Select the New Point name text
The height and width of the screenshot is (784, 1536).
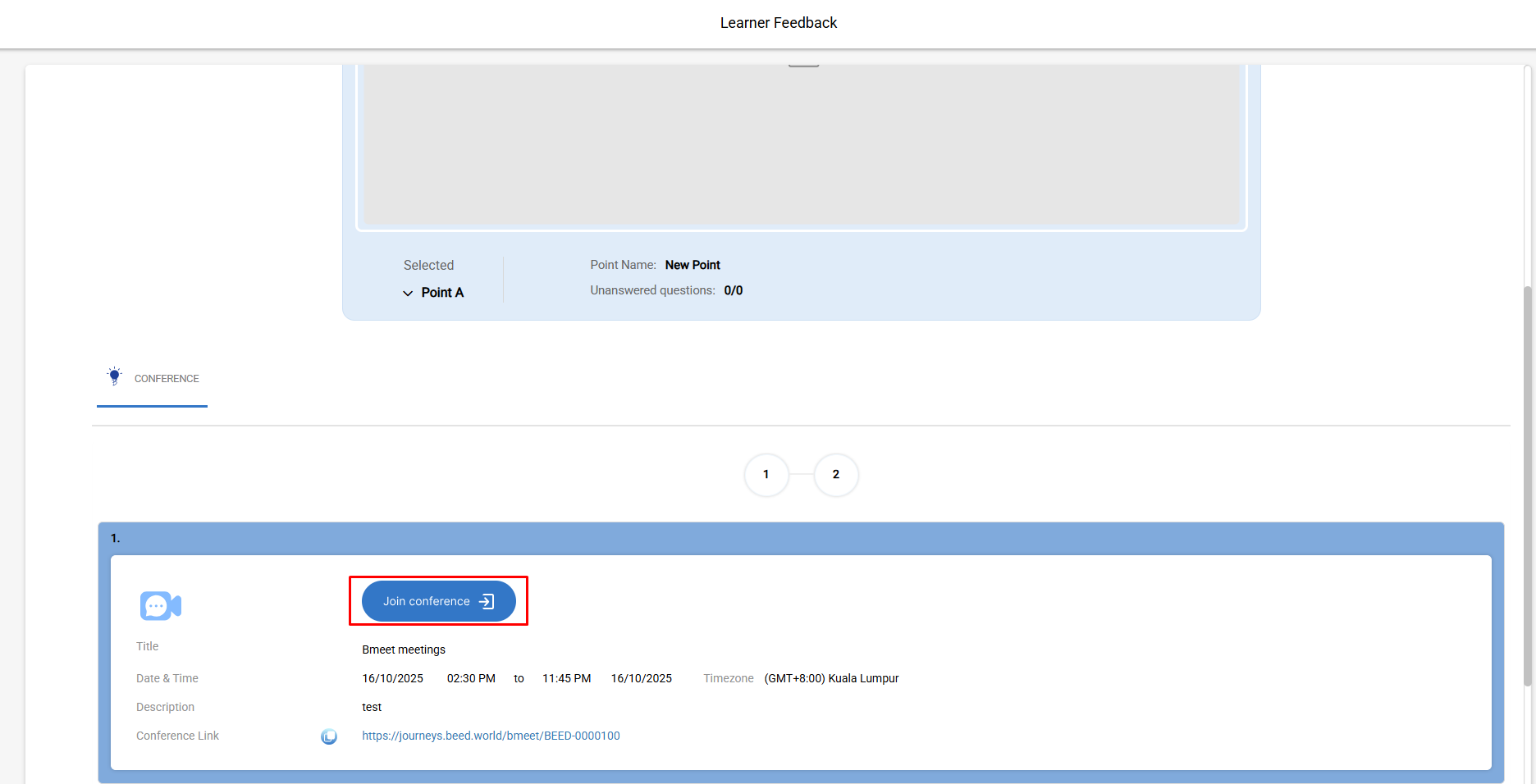693,265
